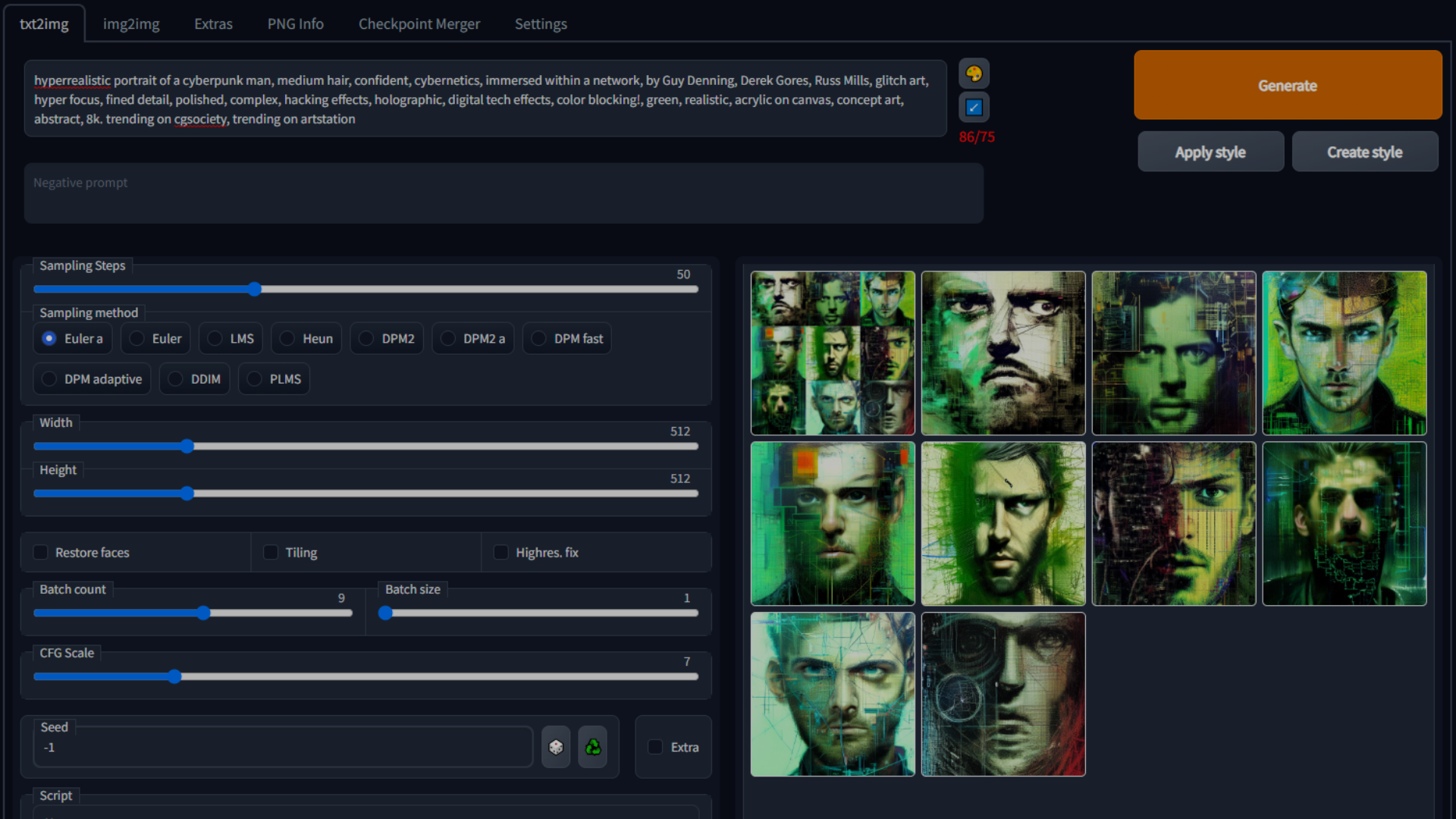Click Create style button
Image resolution: width=1456 pixels, height=819 pixels.
pos(1365,151)
